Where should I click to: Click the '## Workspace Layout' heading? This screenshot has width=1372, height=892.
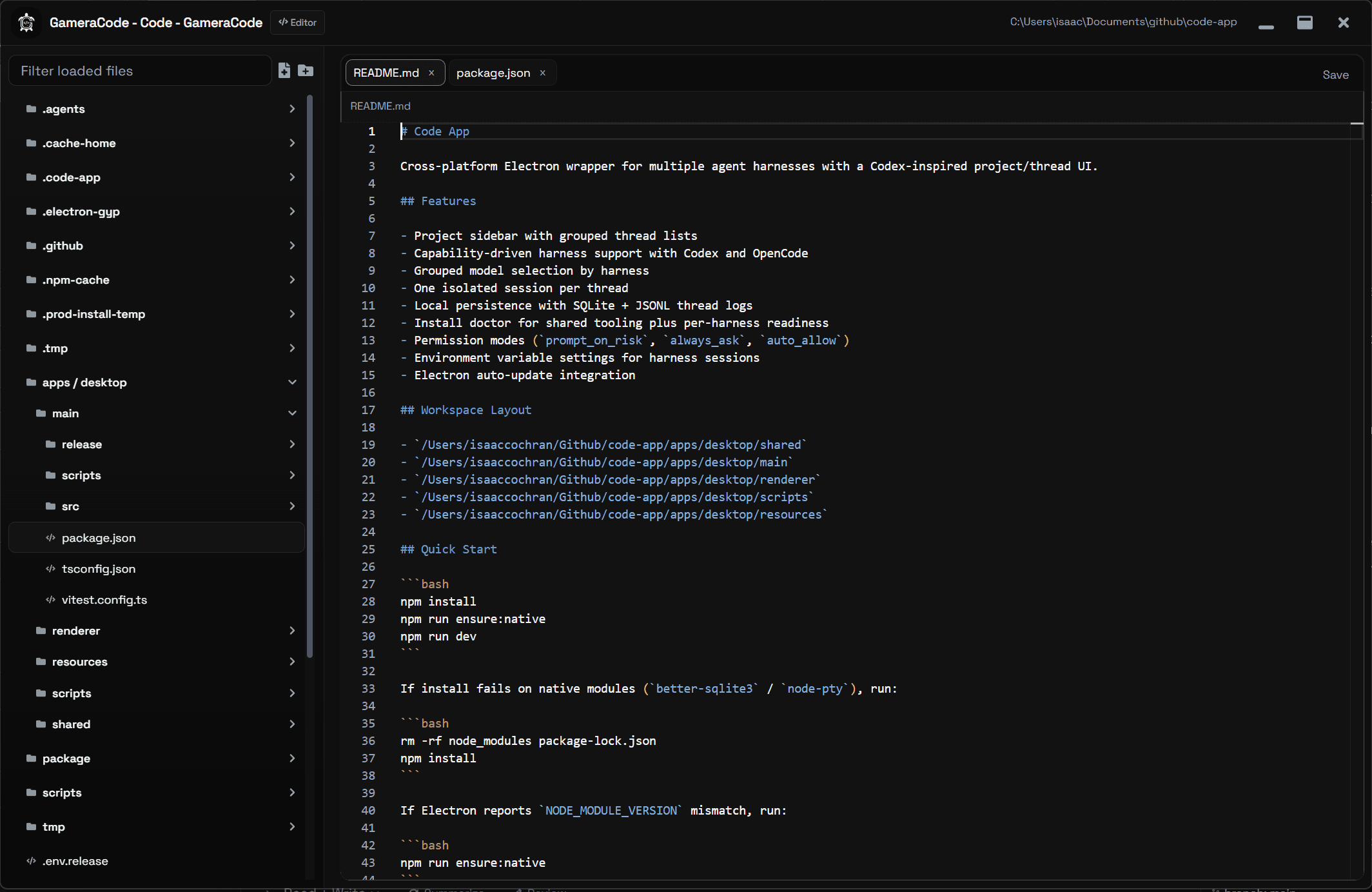pos(466,410)
